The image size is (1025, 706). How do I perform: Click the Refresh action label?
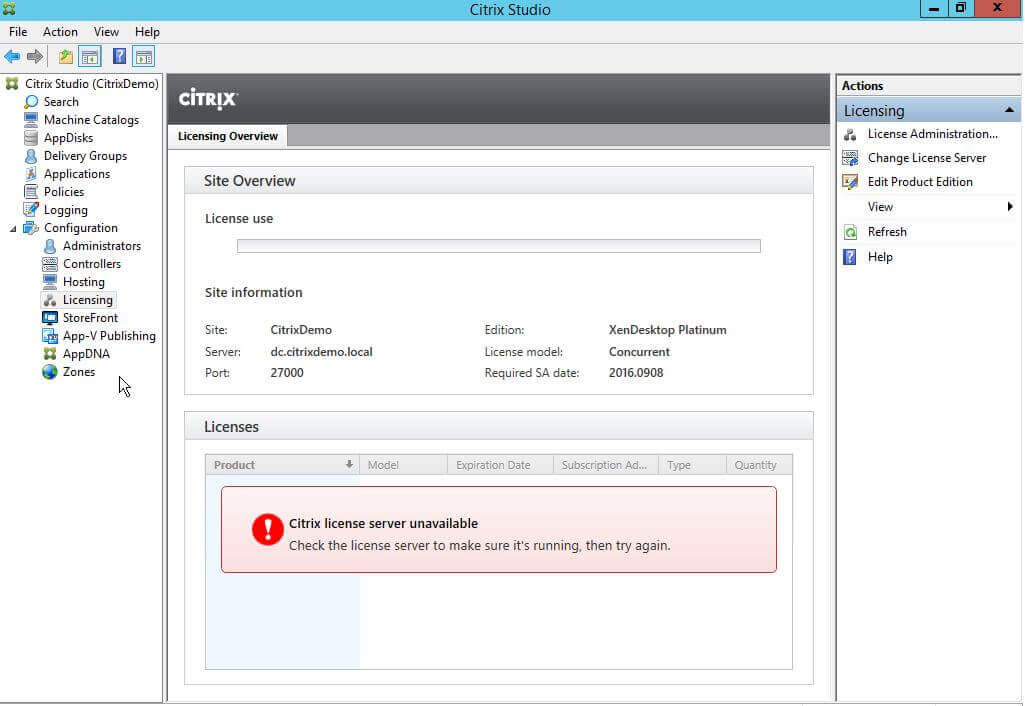click(886, 232)
